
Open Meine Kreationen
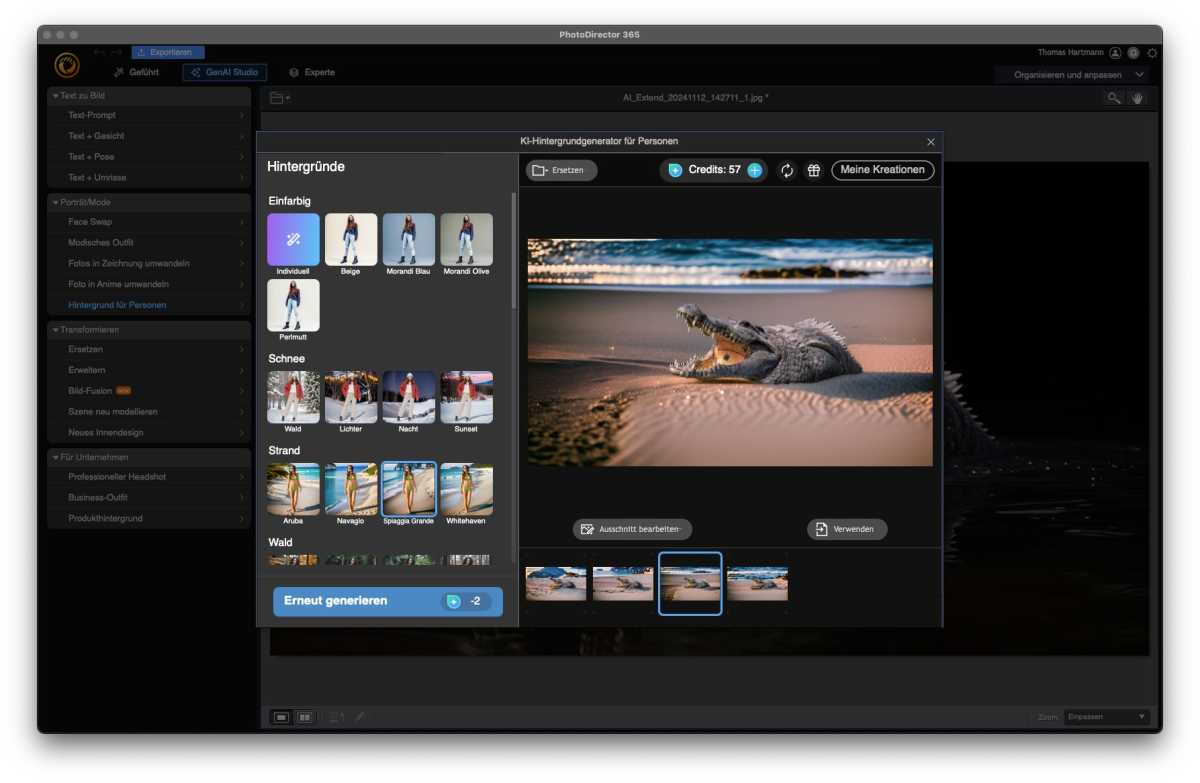click(882, 170)
